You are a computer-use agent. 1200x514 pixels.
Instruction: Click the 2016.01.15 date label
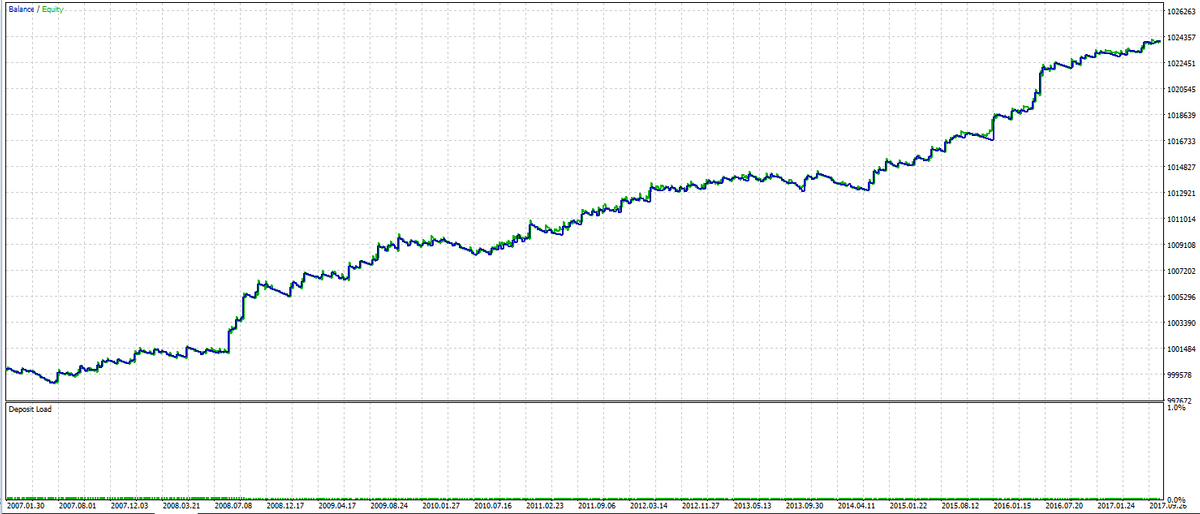(1013, 507)
